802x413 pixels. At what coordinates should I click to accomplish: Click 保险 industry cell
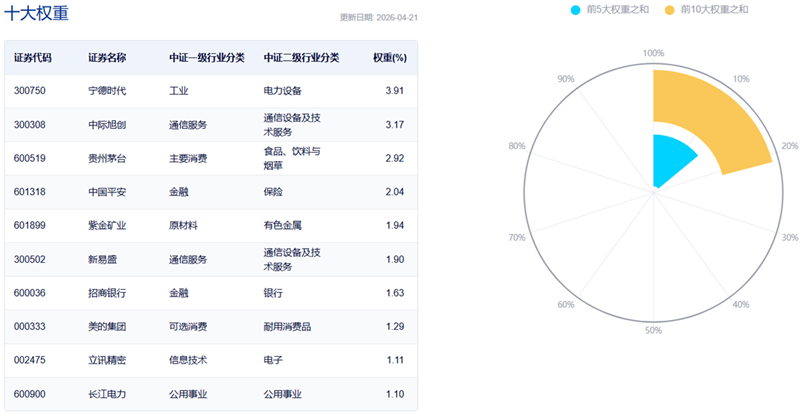[273, 192]
